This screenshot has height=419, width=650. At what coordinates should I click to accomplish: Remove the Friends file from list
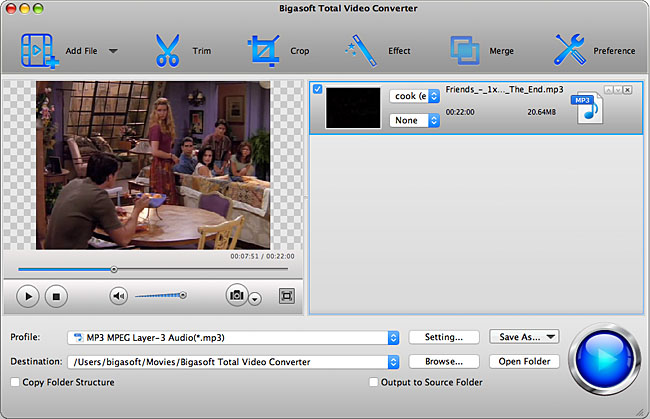pos(628,90)
